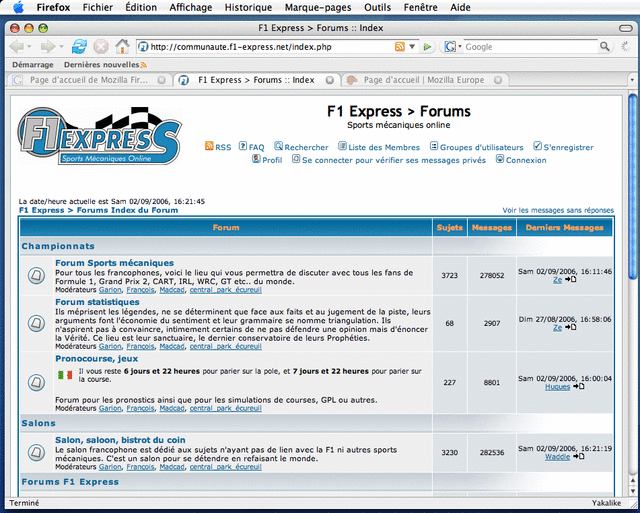View latest message icon for Forum statistiques
Screen dimensions: 640x513
click(x=571, y=327)
